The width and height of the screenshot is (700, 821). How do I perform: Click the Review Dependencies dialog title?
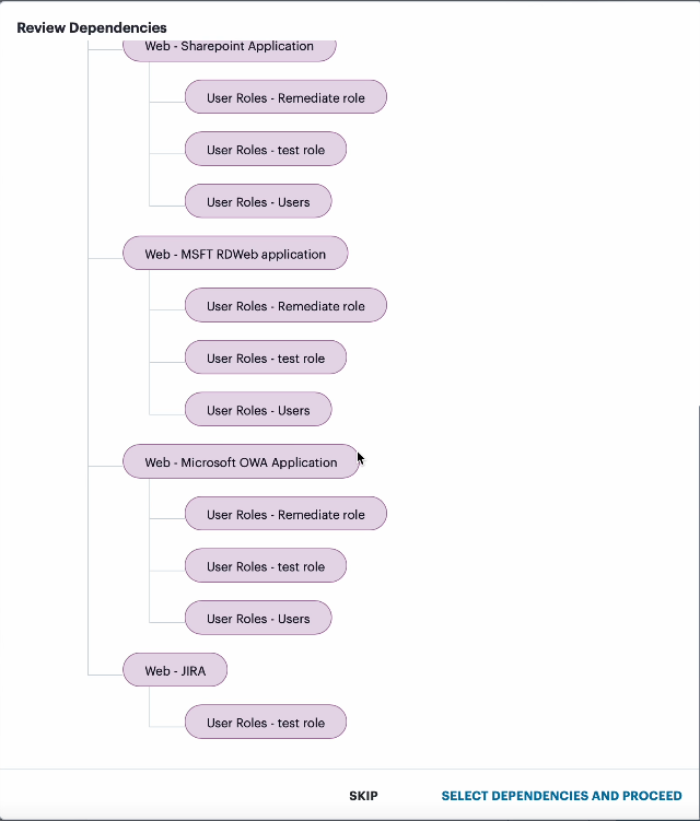click(92, 27)
